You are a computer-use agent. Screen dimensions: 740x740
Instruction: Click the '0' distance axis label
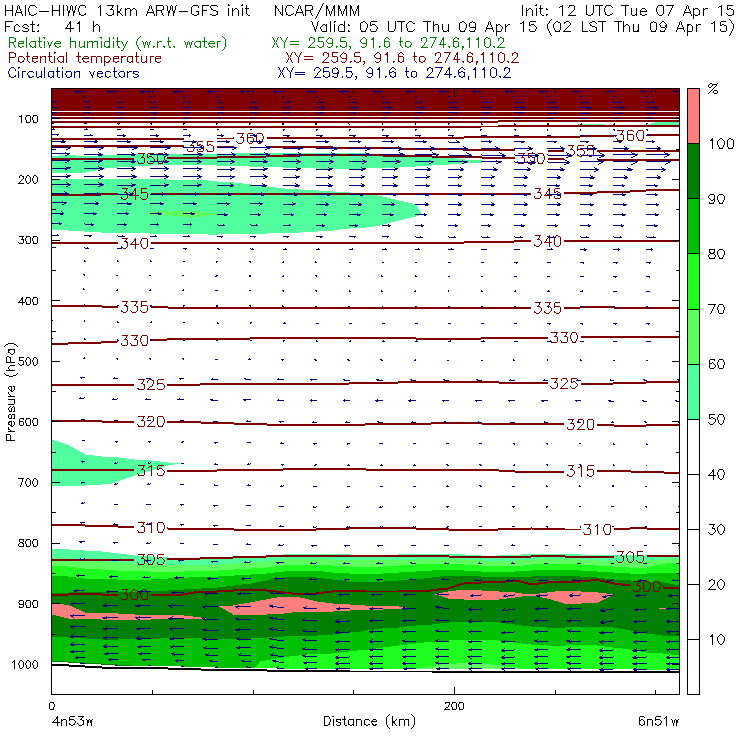(x=51, y=706)
